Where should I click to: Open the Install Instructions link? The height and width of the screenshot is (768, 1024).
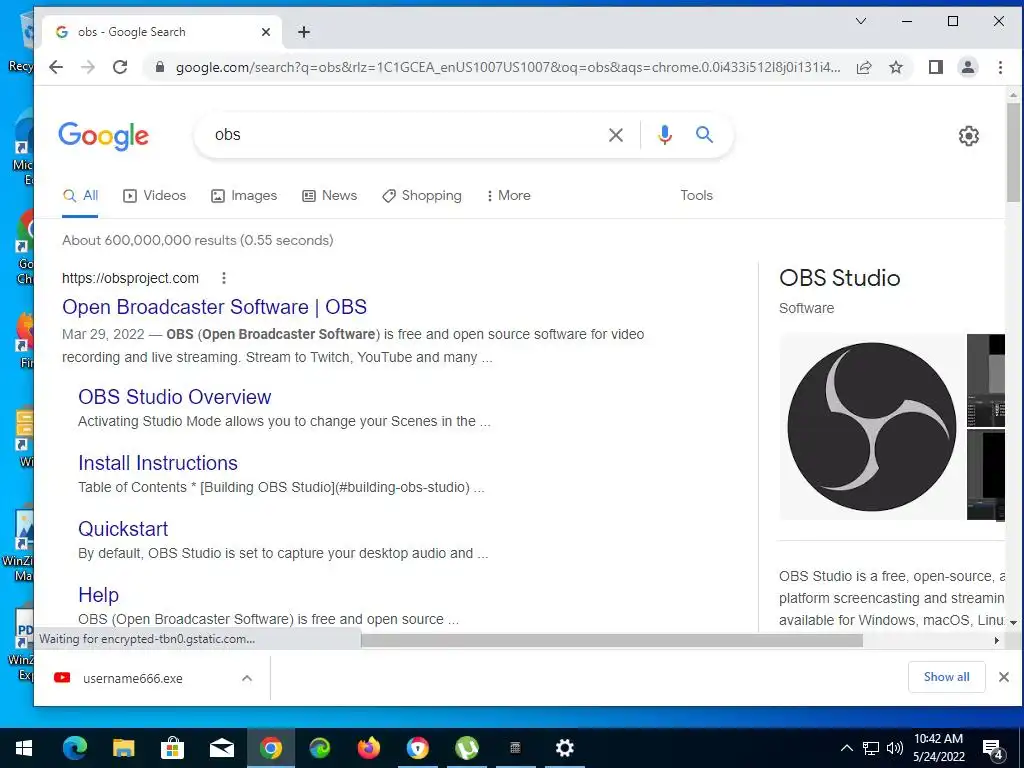pos(157,463)
